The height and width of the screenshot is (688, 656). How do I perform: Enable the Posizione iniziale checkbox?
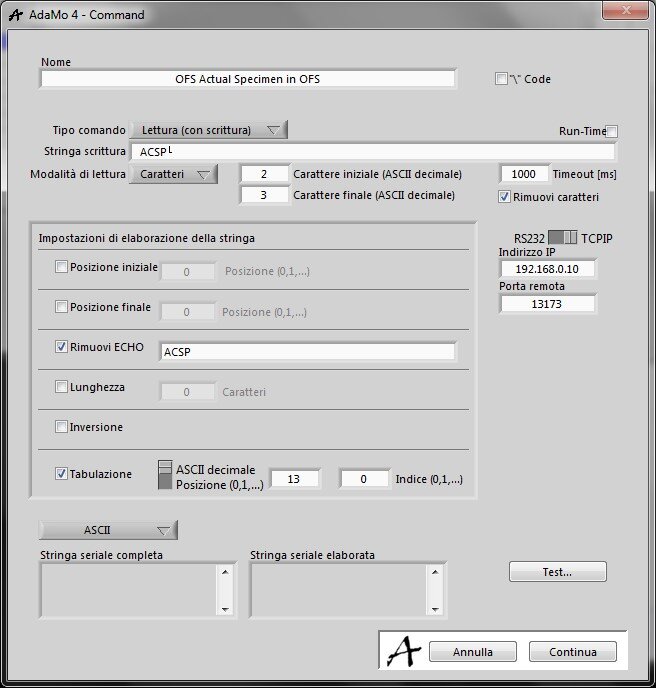62,267
